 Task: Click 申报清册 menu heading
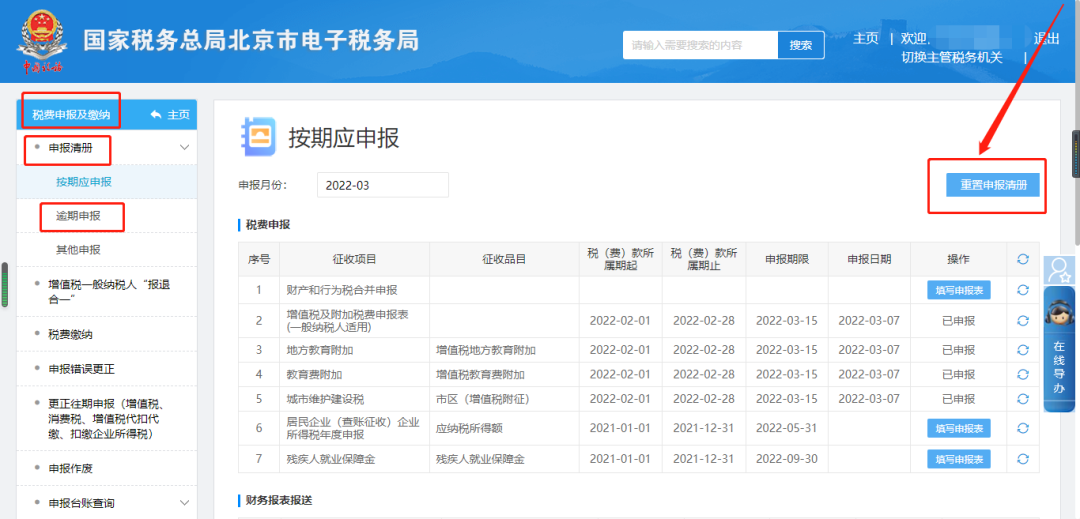click(70, 147)
